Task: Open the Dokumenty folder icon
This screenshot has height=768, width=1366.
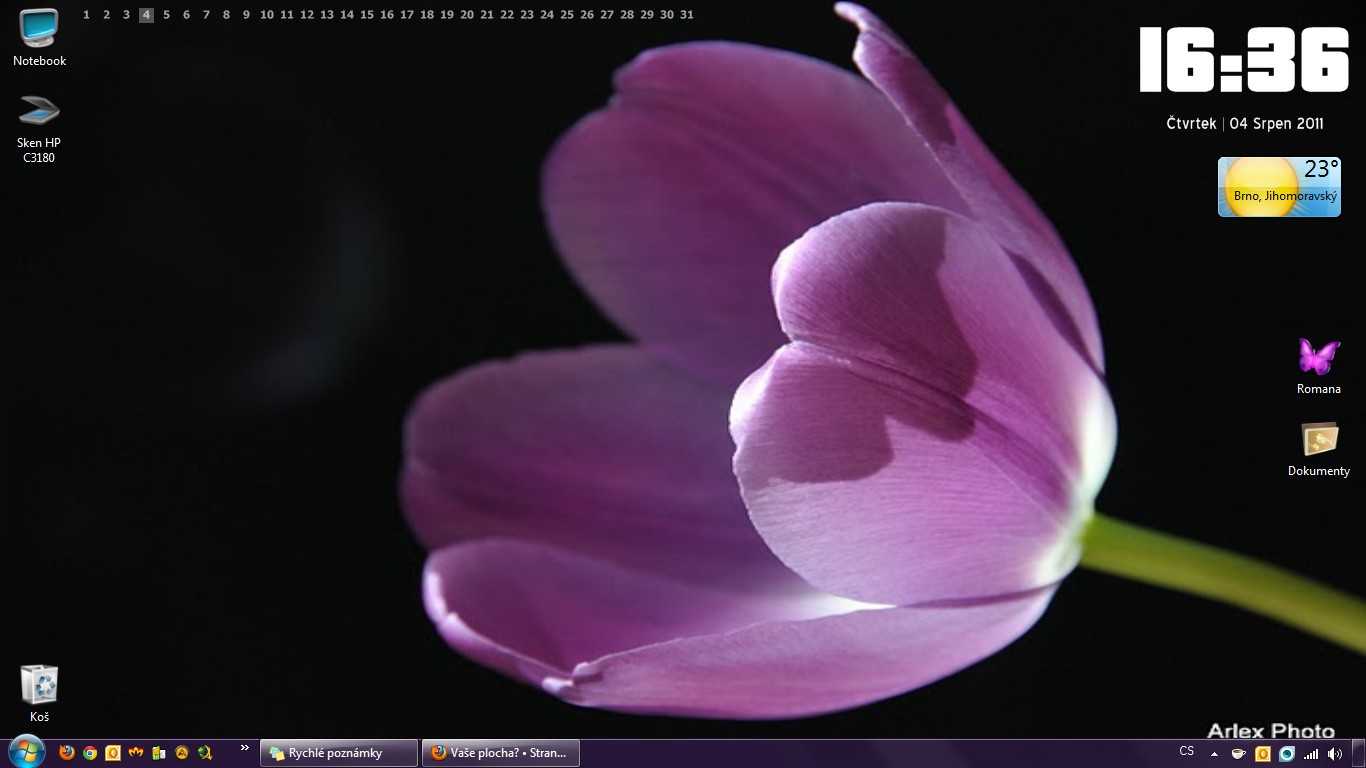Action: (x=1318, y=440)
